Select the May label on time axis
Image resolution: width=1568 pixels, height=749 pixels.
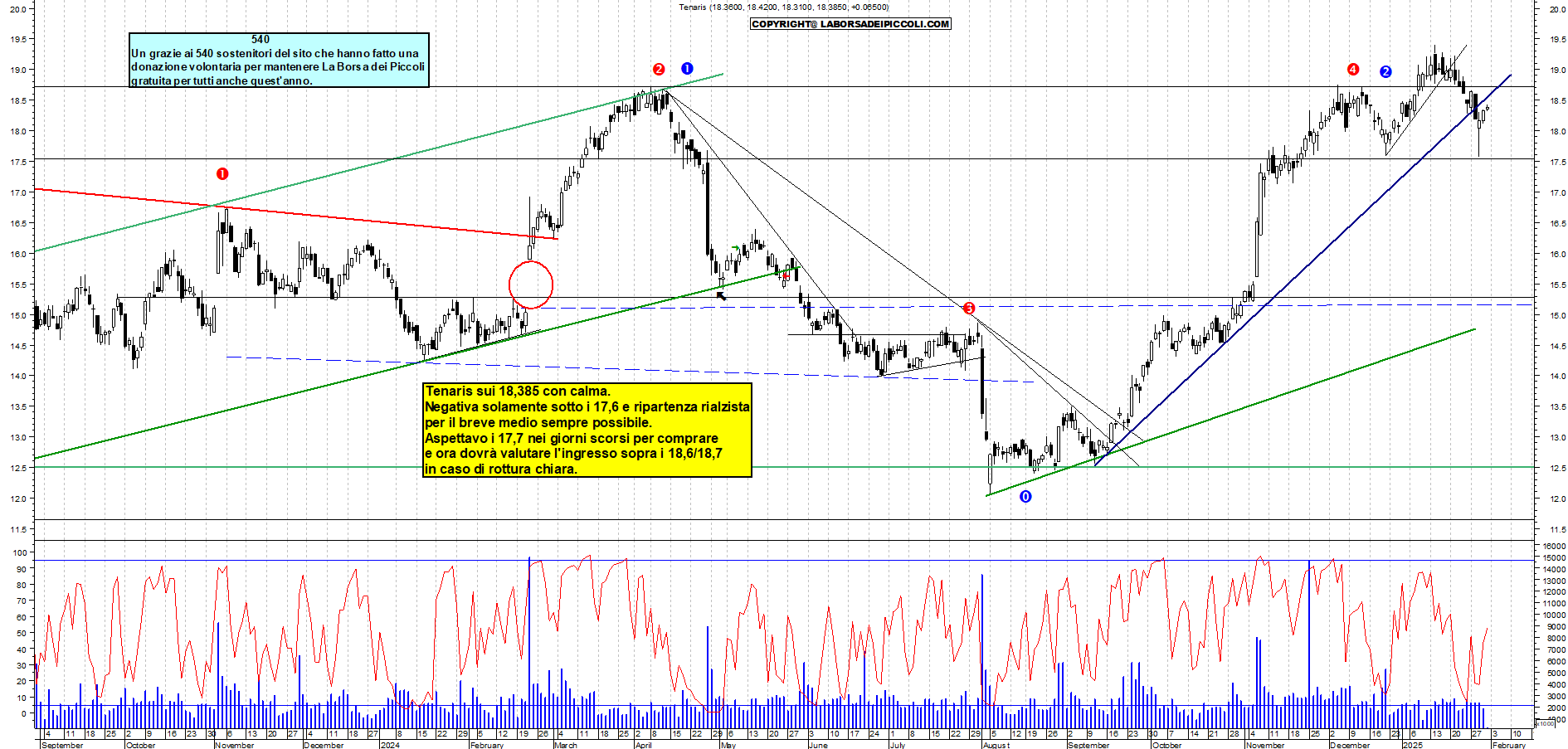728,745
